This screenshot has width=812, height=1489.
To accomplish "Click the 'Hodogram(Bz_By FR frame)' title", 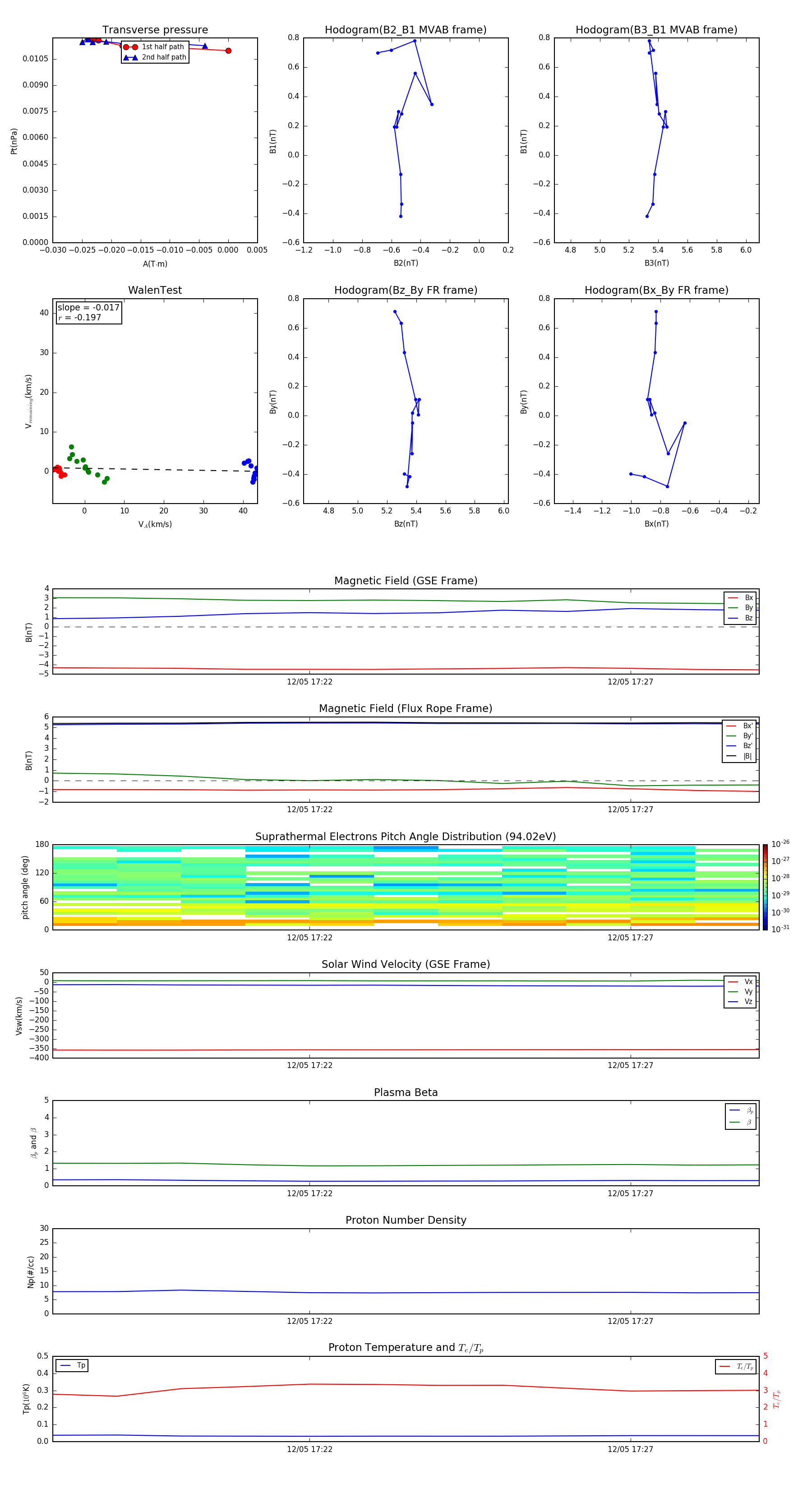I will [406, 290].
